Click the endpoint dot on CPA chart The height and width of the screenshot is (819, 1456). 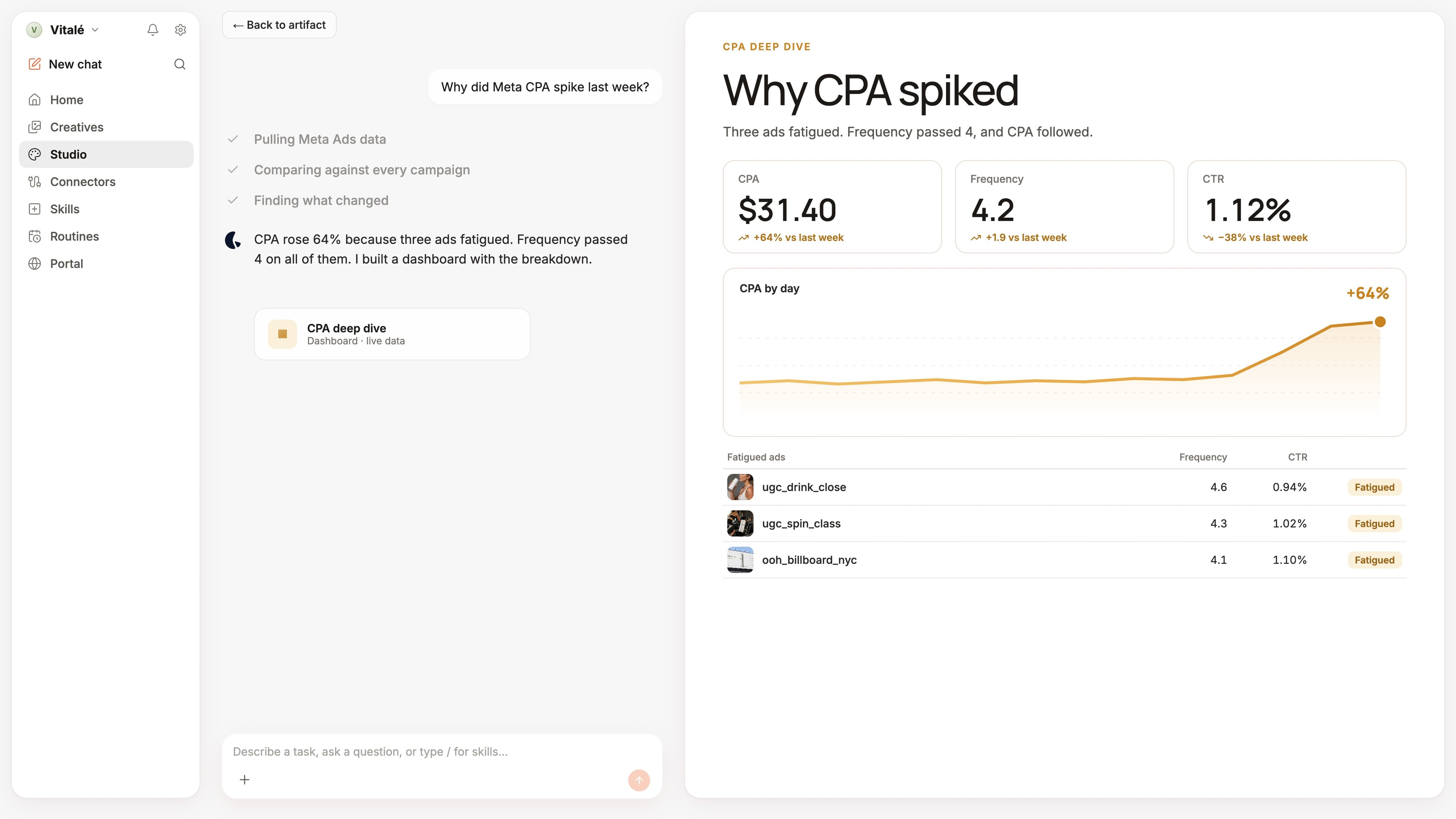click(x=1380, y=322)
